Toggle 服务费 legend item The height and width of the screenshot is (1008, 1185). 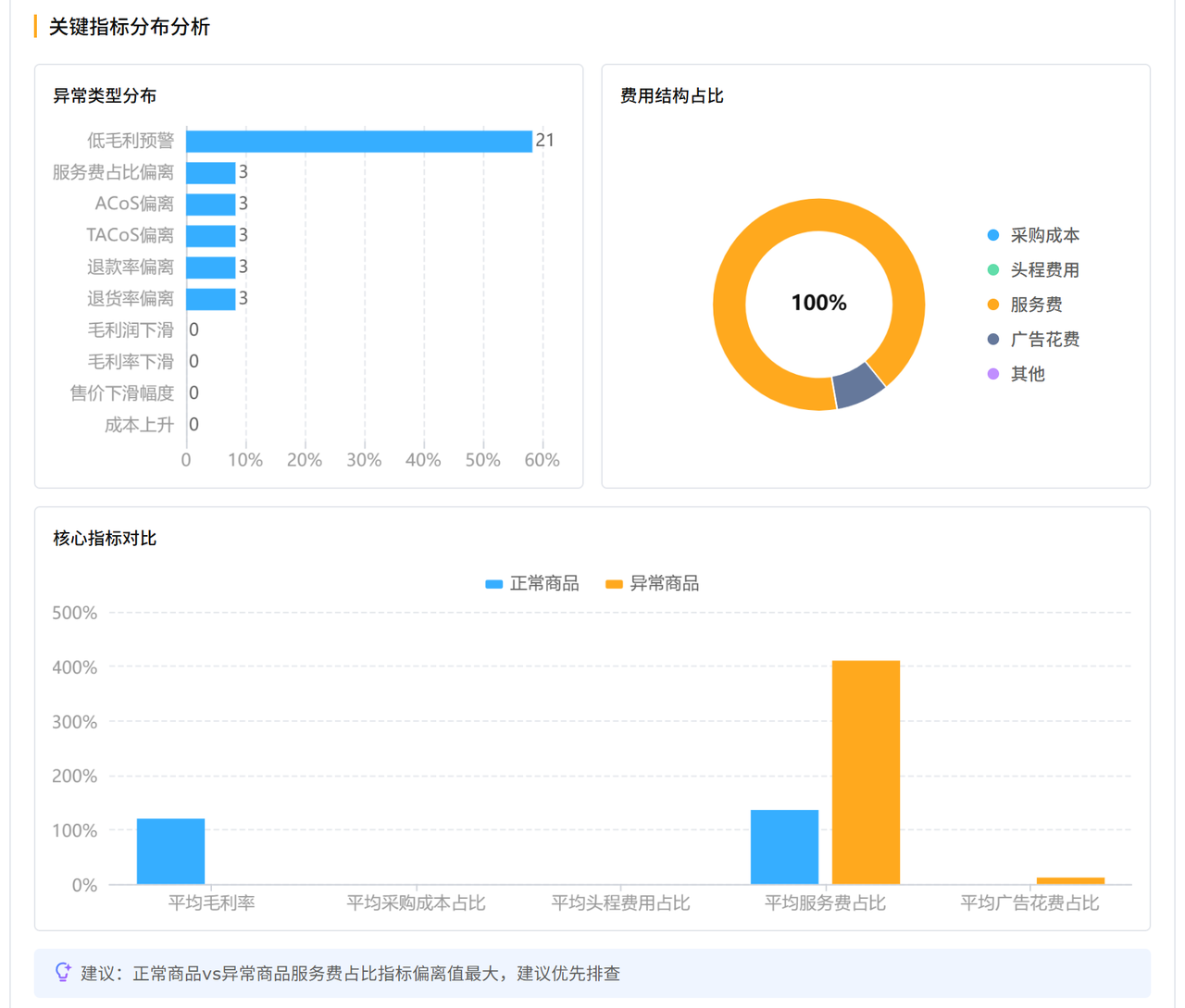point(1025,305)
